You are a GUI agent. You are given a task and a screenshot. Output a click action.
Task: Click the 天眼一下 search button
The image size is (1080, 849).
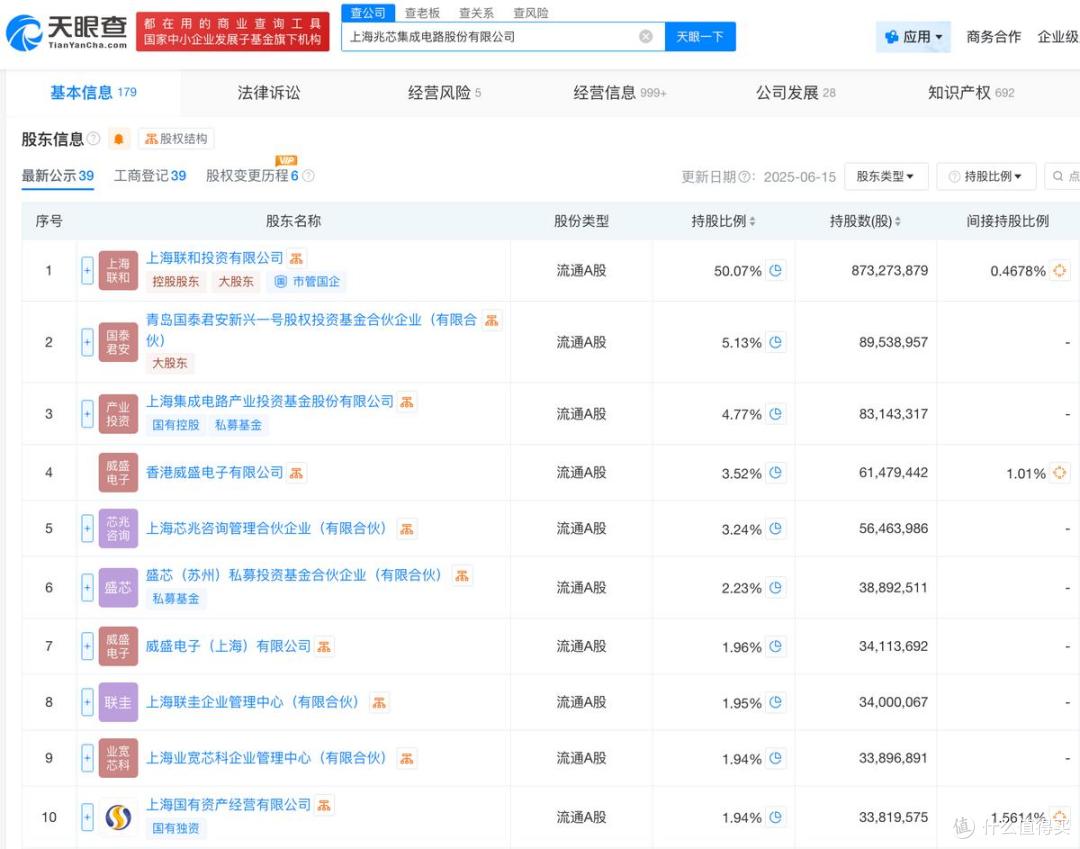click(700, 36)
